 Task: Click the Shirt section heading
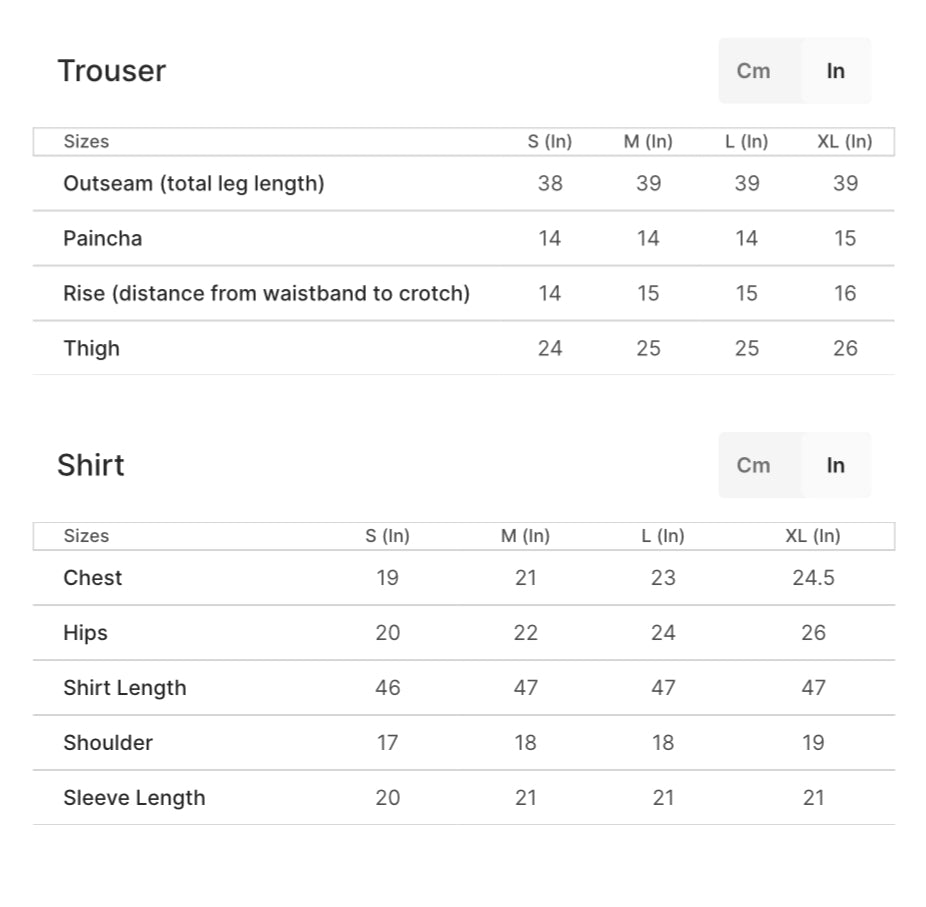coord(91,465)
